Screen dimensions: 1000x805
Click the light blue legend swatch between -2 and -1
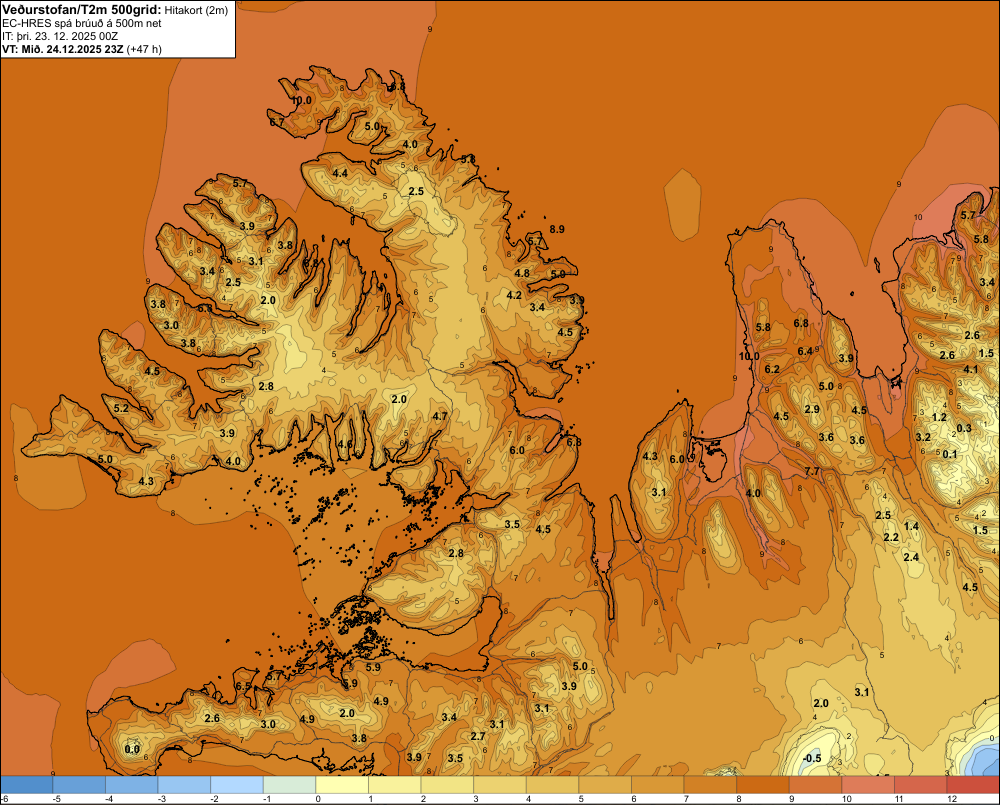237,785
